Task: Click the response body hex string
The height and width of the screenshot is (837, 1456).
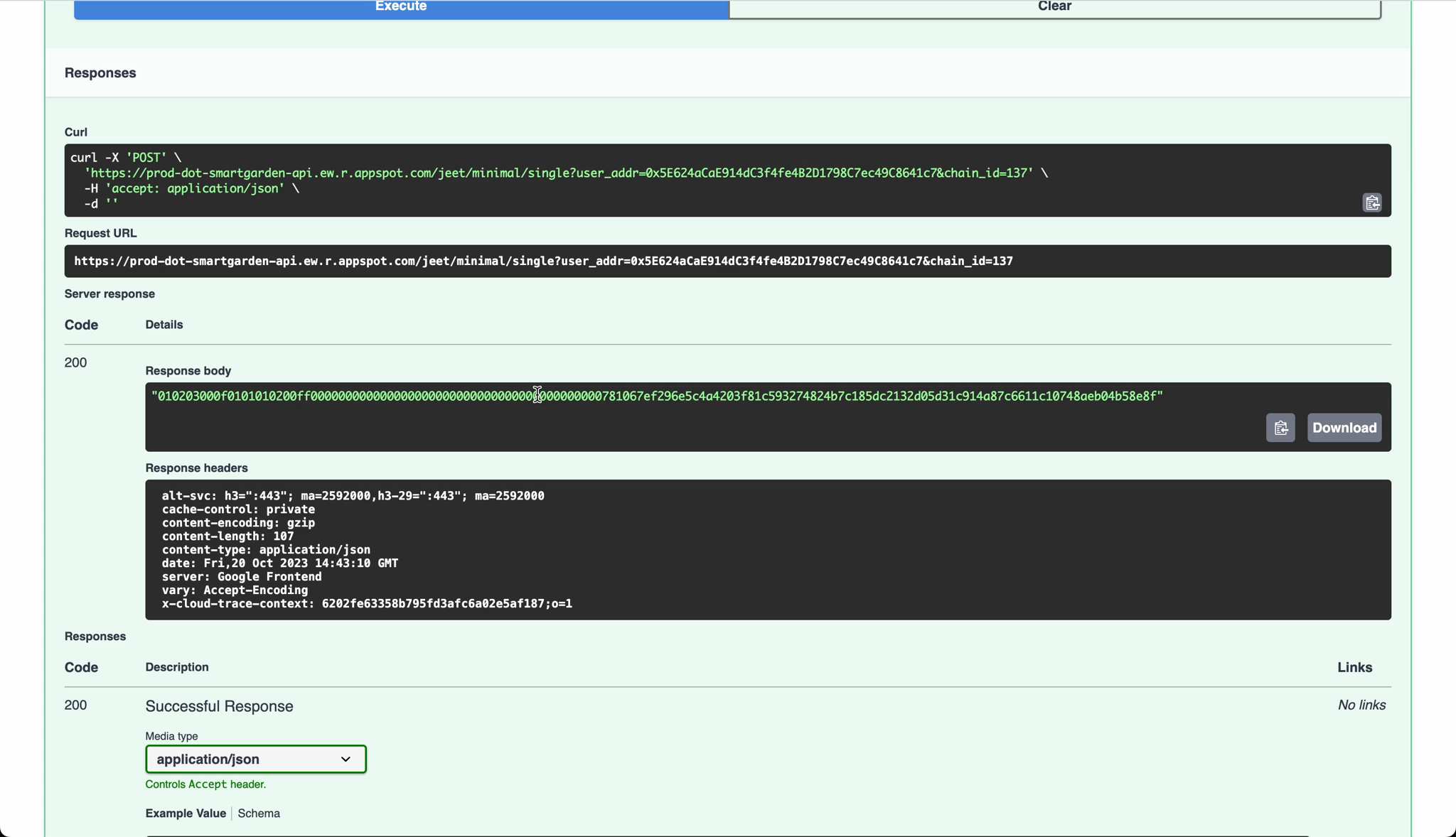Action: coord(657,396)
